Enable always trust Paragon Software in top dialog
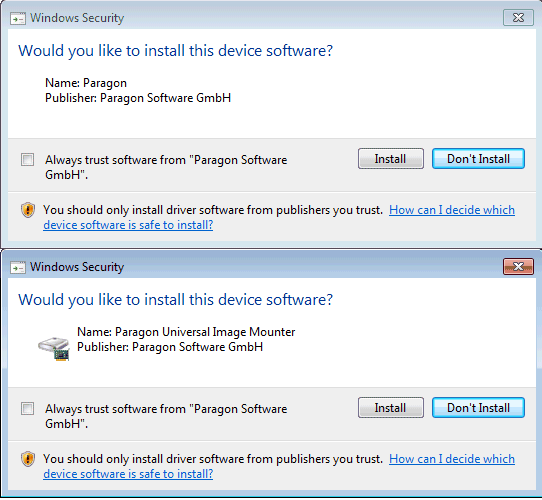 [27, 160]
